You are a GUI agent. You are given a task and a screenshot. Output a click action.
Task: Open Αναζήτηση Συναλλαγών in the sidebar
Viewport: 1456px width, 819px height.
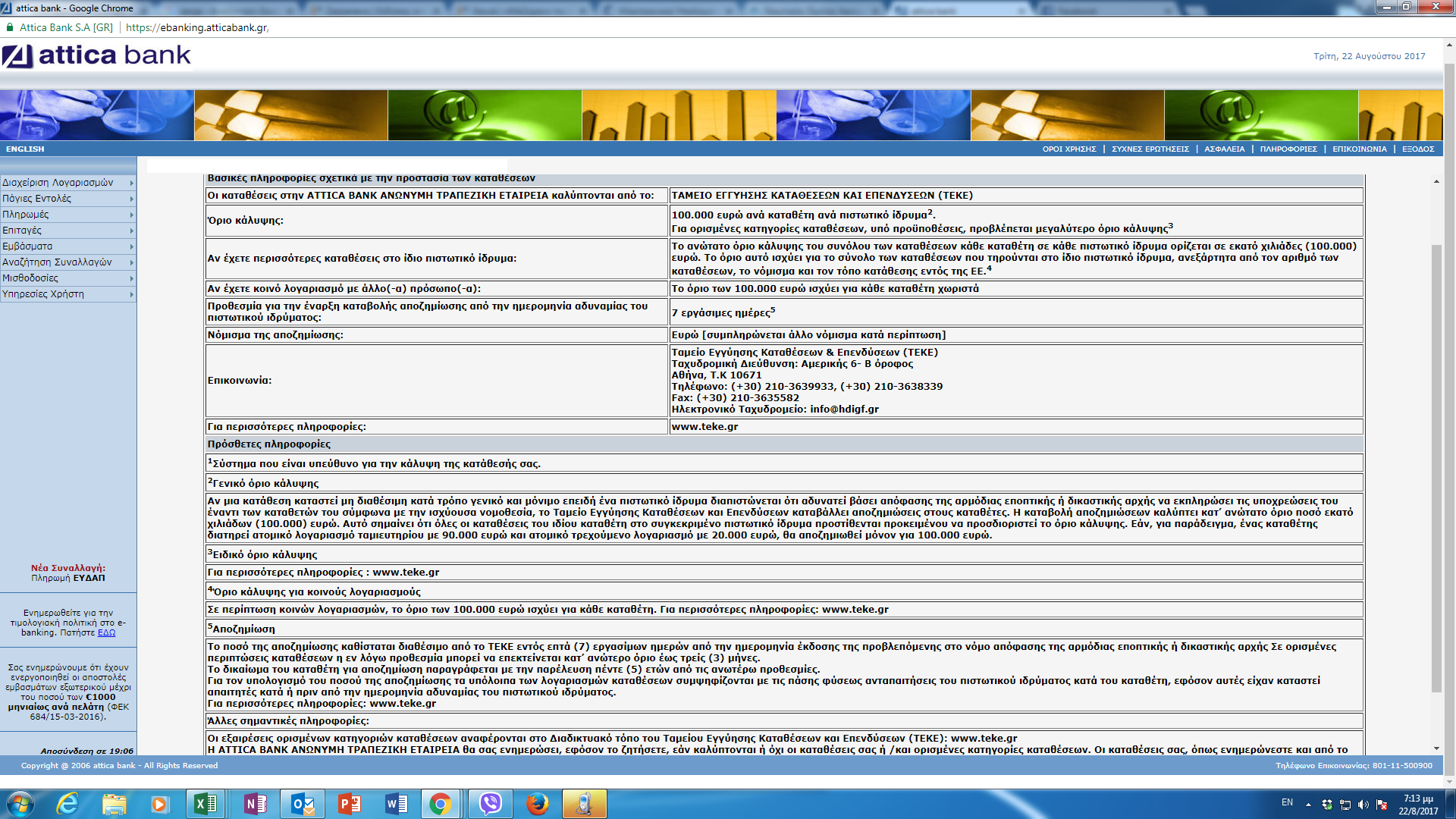(x=67, y=262)
